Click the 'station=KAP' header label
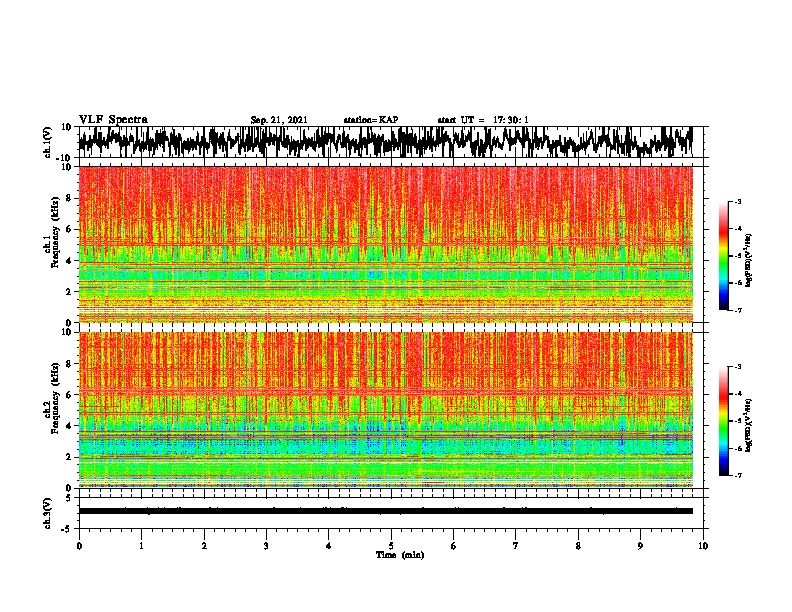The height and width of the screenshot is (612, 792). point(371,120)
